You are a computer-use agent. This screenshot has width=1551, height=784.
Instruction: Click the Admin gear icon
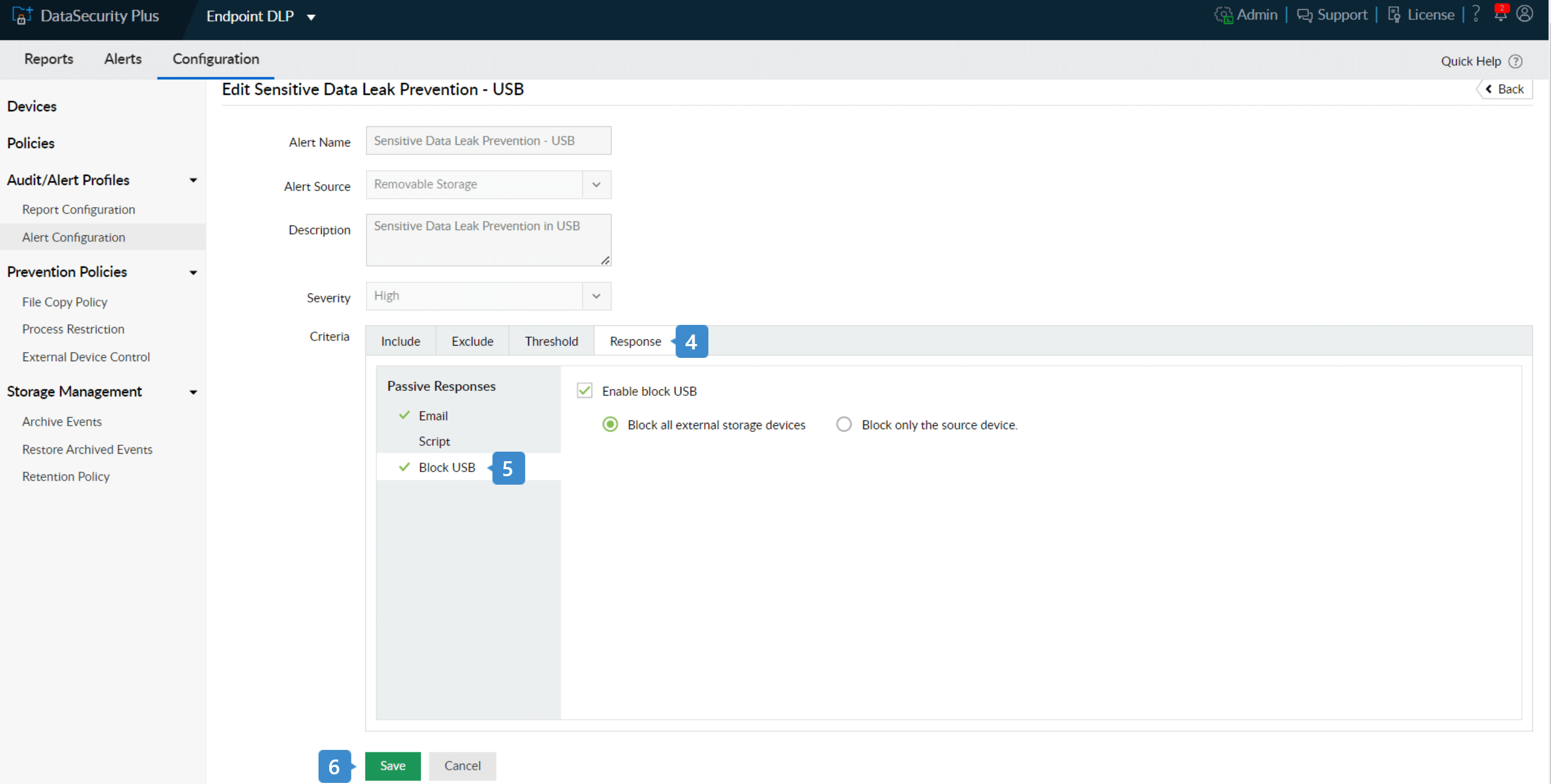[1223, 15]
